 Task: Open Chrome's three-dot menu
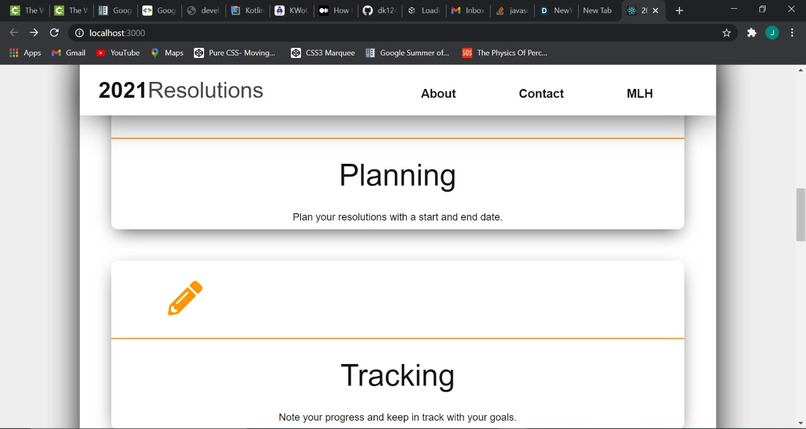tap(792, 33)
